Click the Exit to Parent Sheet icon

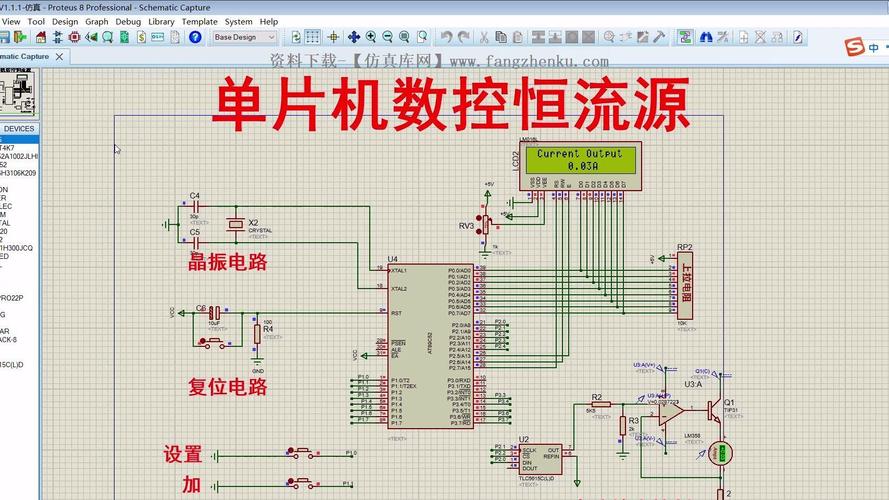777,37
